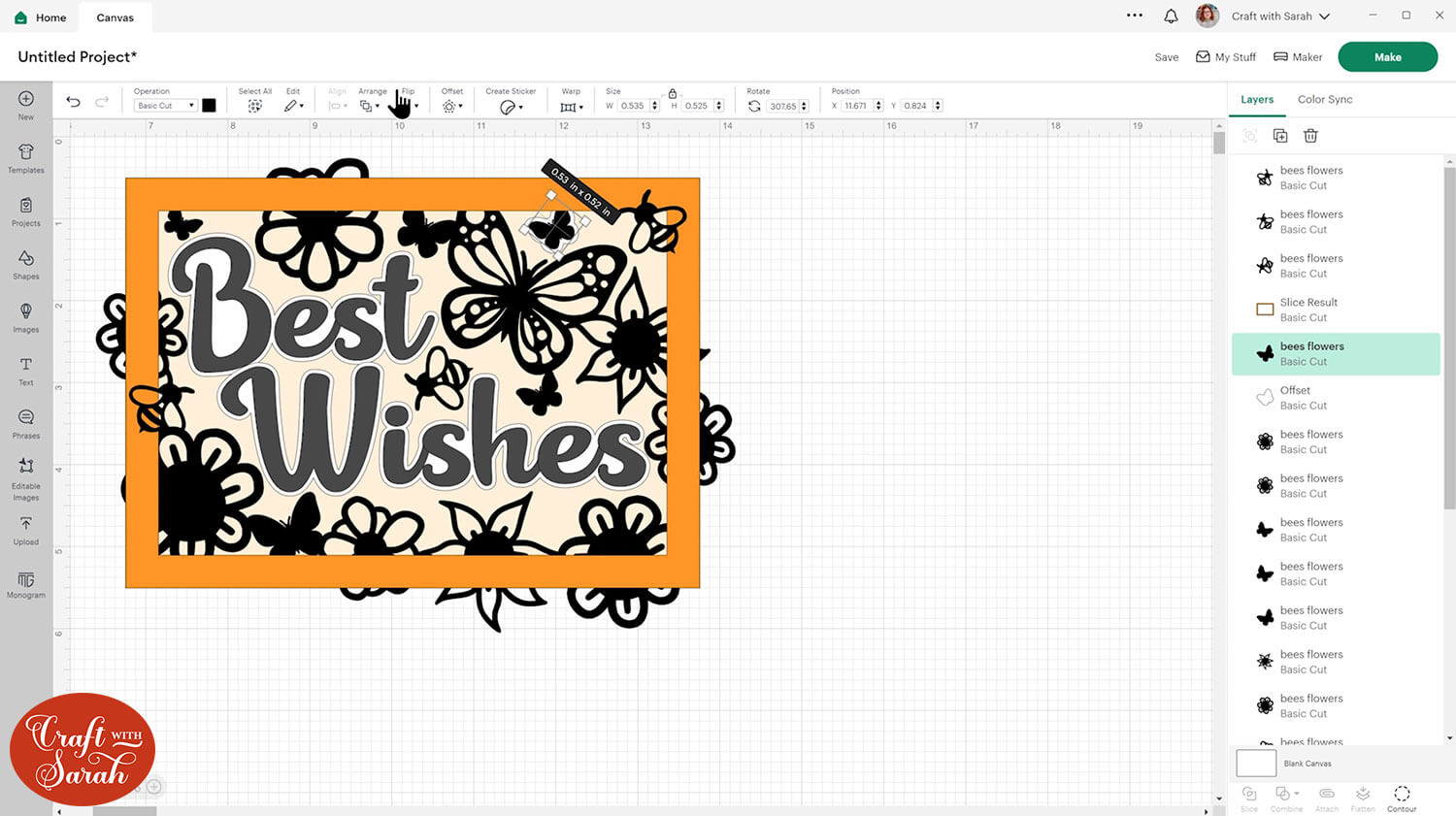This screenshot has width=1456, height=816.
Task: Switch to the Color Sync tab
Action: [x=1324, y=99]
